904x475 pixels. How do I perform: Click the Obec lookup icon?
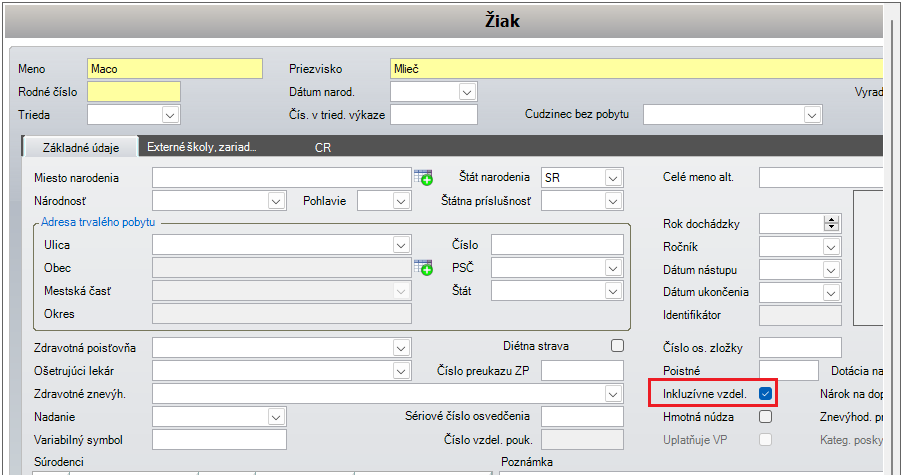pos(424,268)
